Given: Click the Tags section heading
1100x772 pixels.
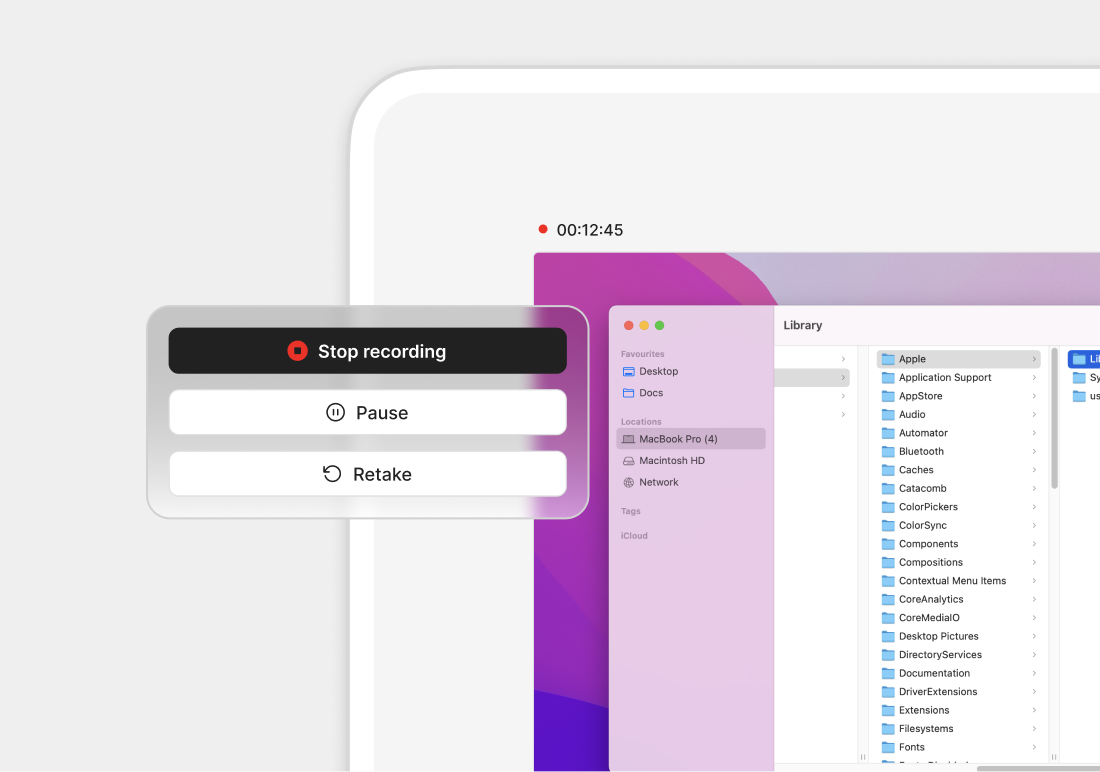Looking at the screenshot, I should point(631,511).
